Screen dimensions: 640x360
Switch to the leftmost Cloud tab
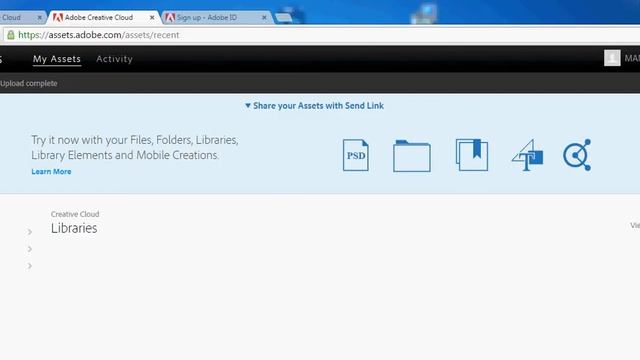[22, 18]
